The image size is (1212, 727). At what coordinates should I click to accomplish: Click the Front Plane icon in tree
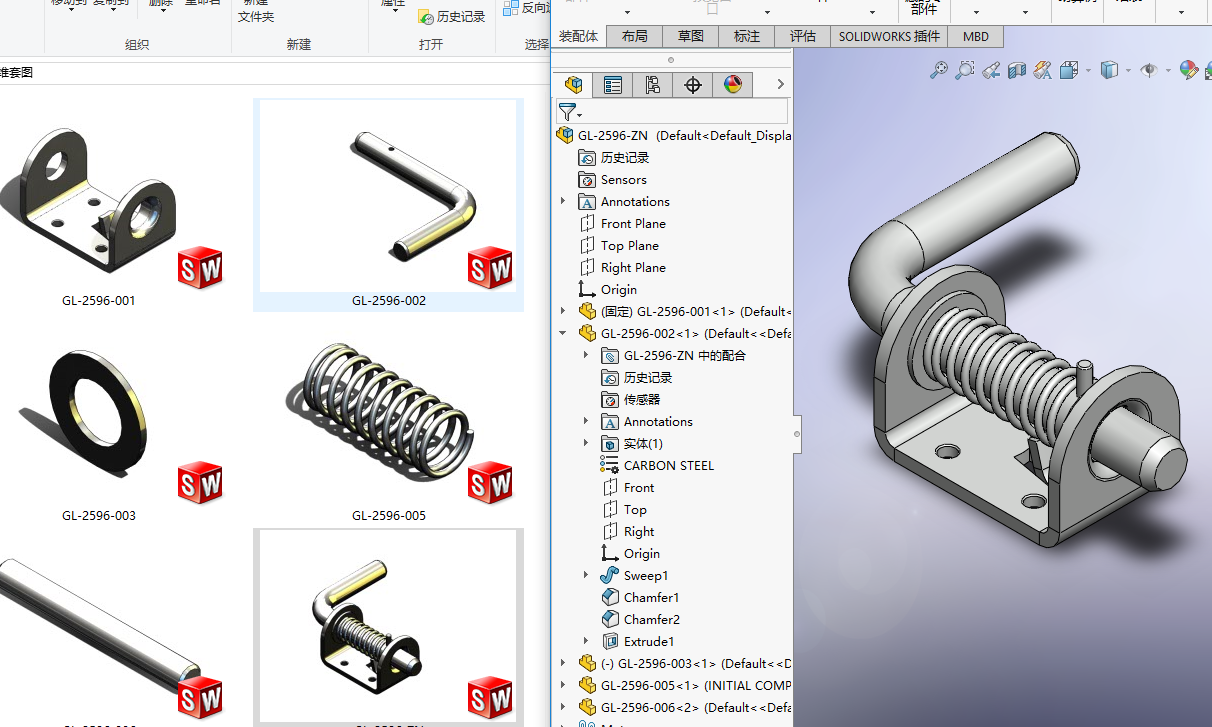coord(587,223)
